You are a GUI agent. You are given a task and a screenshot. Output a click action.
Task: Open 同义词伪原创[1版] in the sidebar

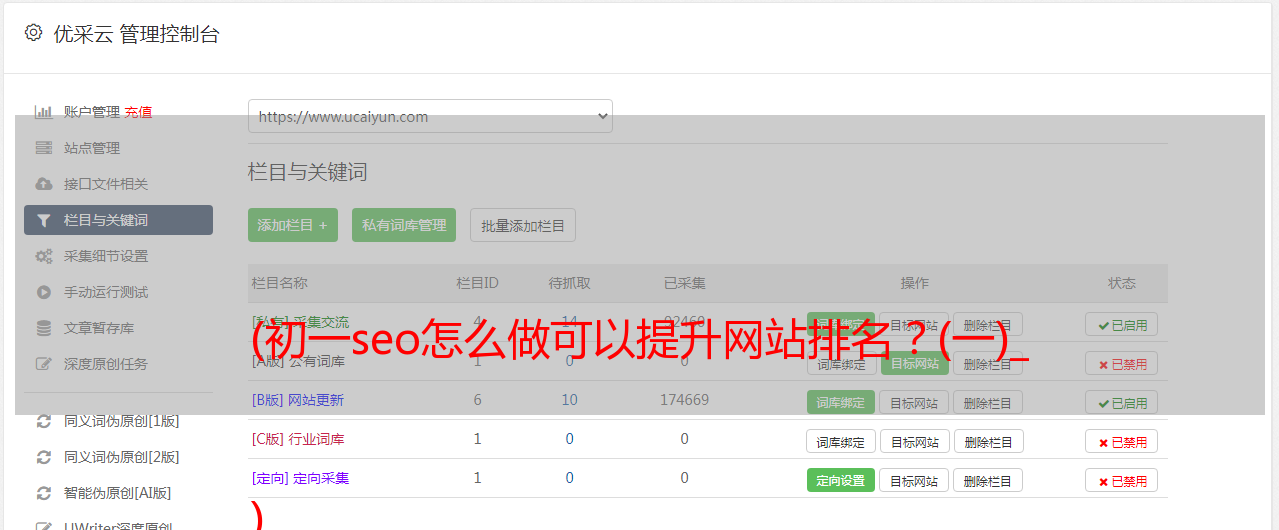[x=122, y=421]
